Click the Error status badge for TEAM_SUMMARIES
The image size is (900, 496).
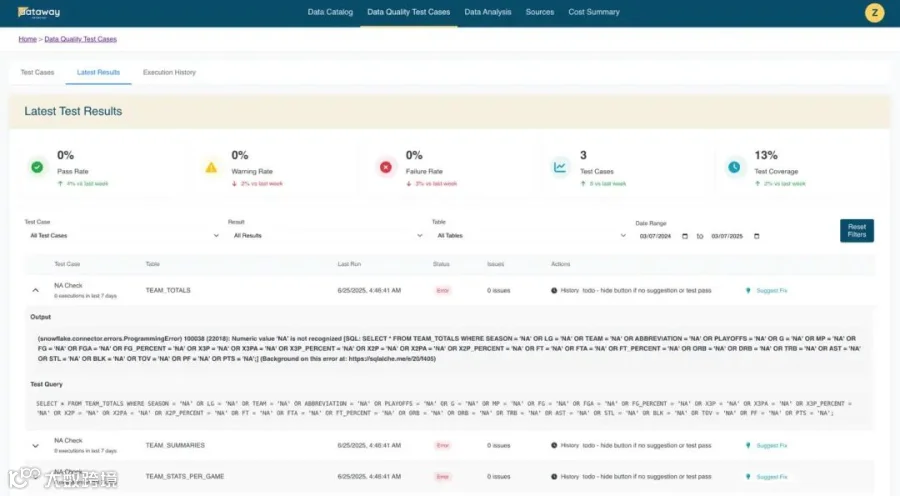pyautogui.click(x=443, y=445)
